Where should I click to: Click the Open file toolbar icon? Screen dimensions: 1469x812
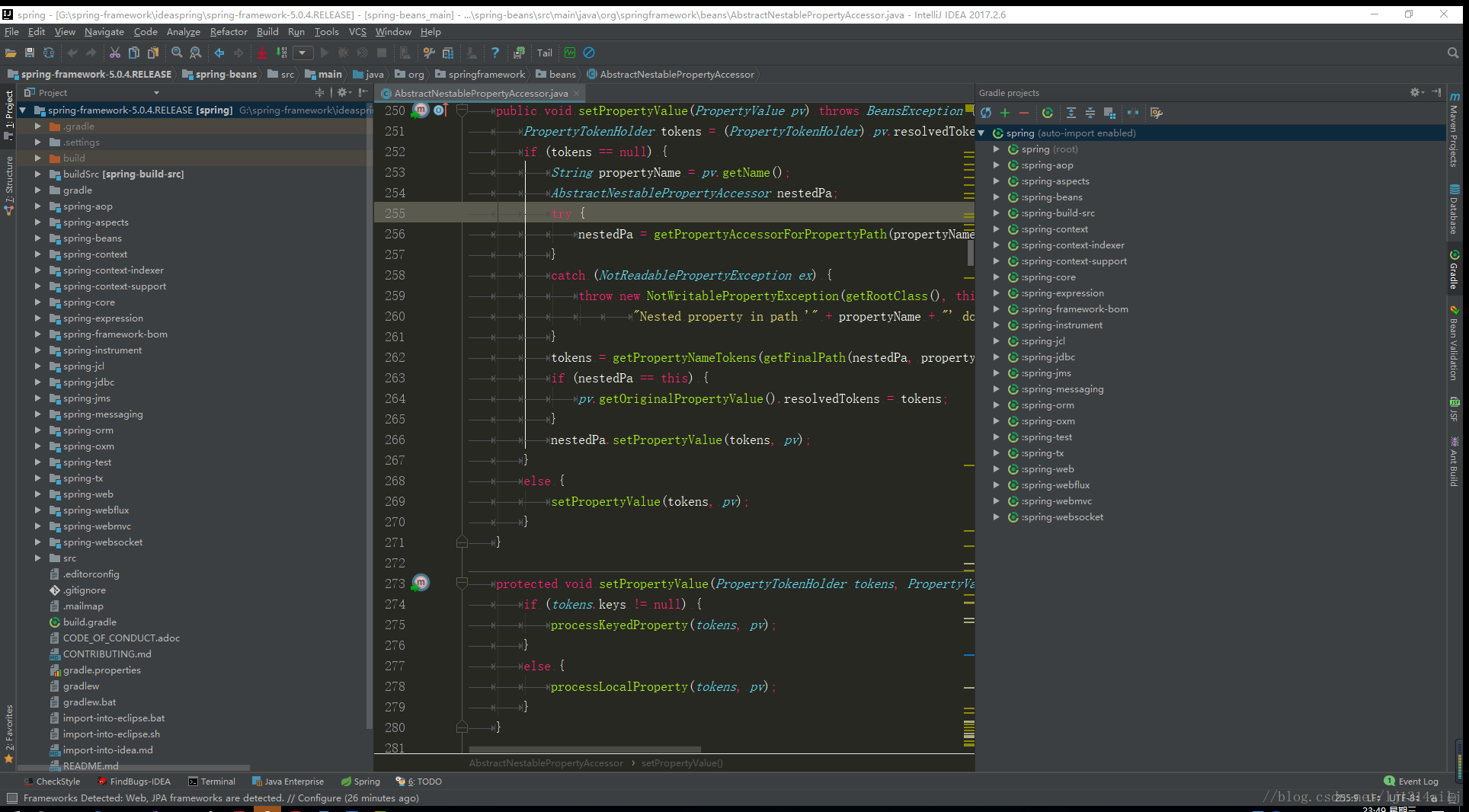[x=11, y=53]
